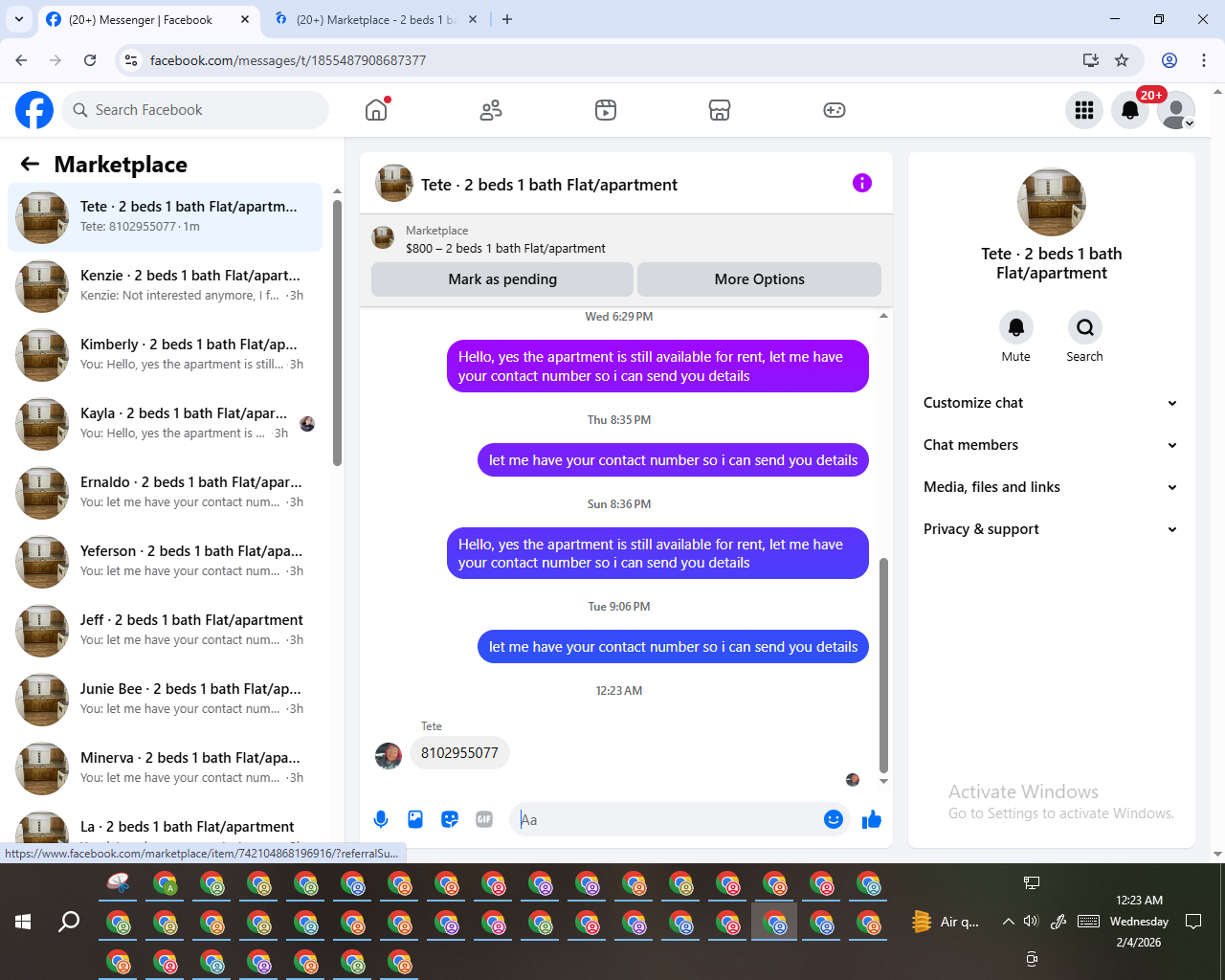The image size is (1225, 980).
Task: Click the 12:23 AM clock in taskbar
Action: click(1139, 901)
